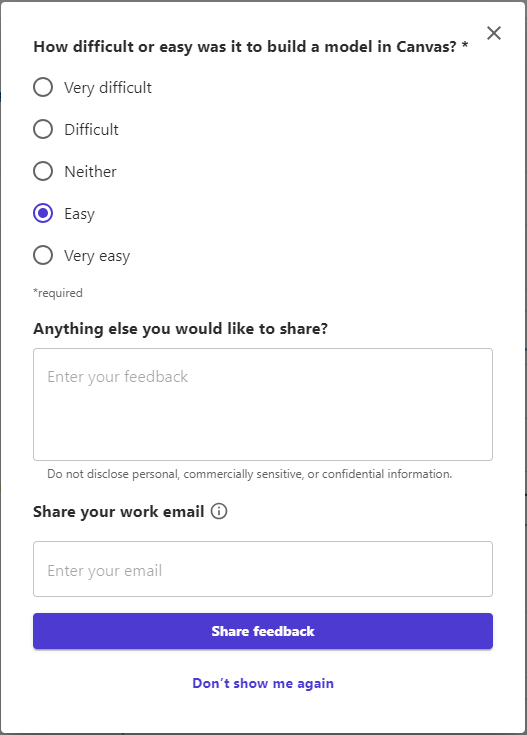Click the confidential information disclaimer text
Screen dimensions: 527x735
249,474
